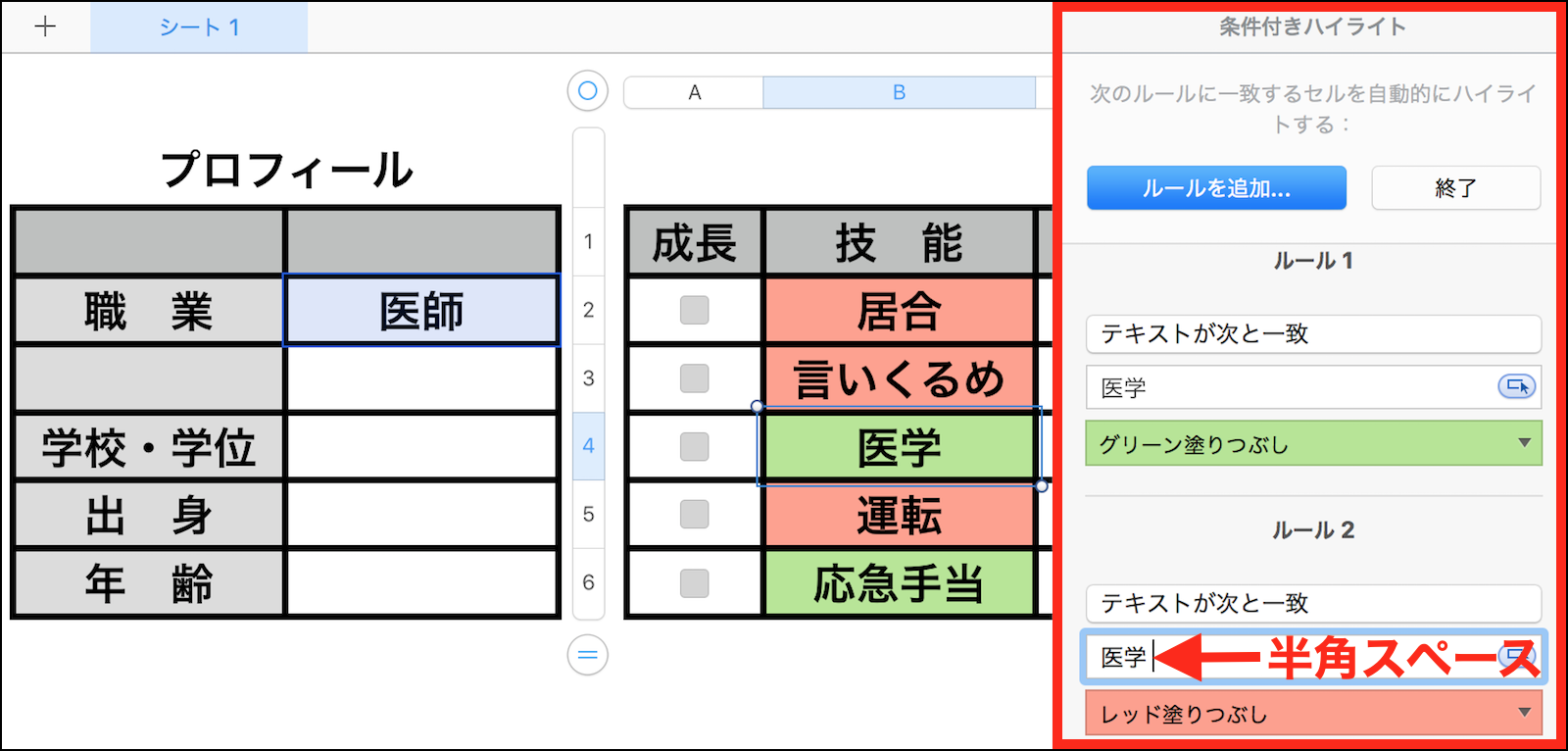Check the checkbox beside 運転
The width and height of the screenshot is (1568, 751).
(694, 515)
